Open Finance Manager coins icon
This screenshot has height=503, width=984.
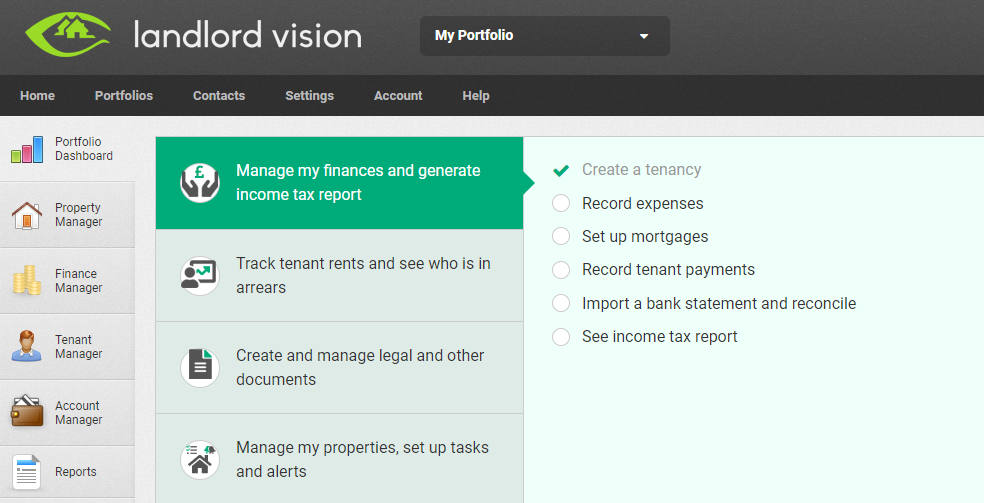(27, 281)
